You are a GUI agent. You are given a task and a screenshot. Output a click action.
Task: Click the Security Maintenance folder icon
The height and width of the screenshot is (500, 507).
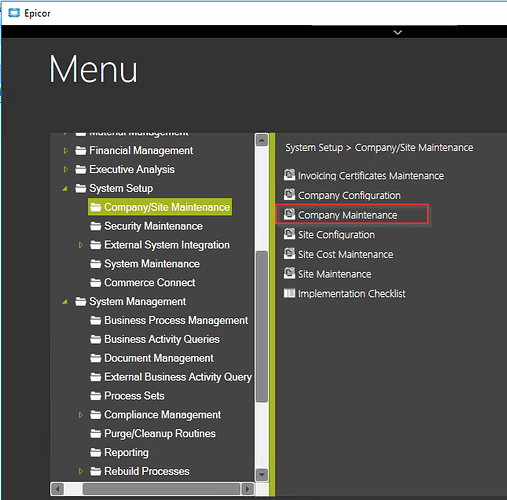[x=96, y=226]
